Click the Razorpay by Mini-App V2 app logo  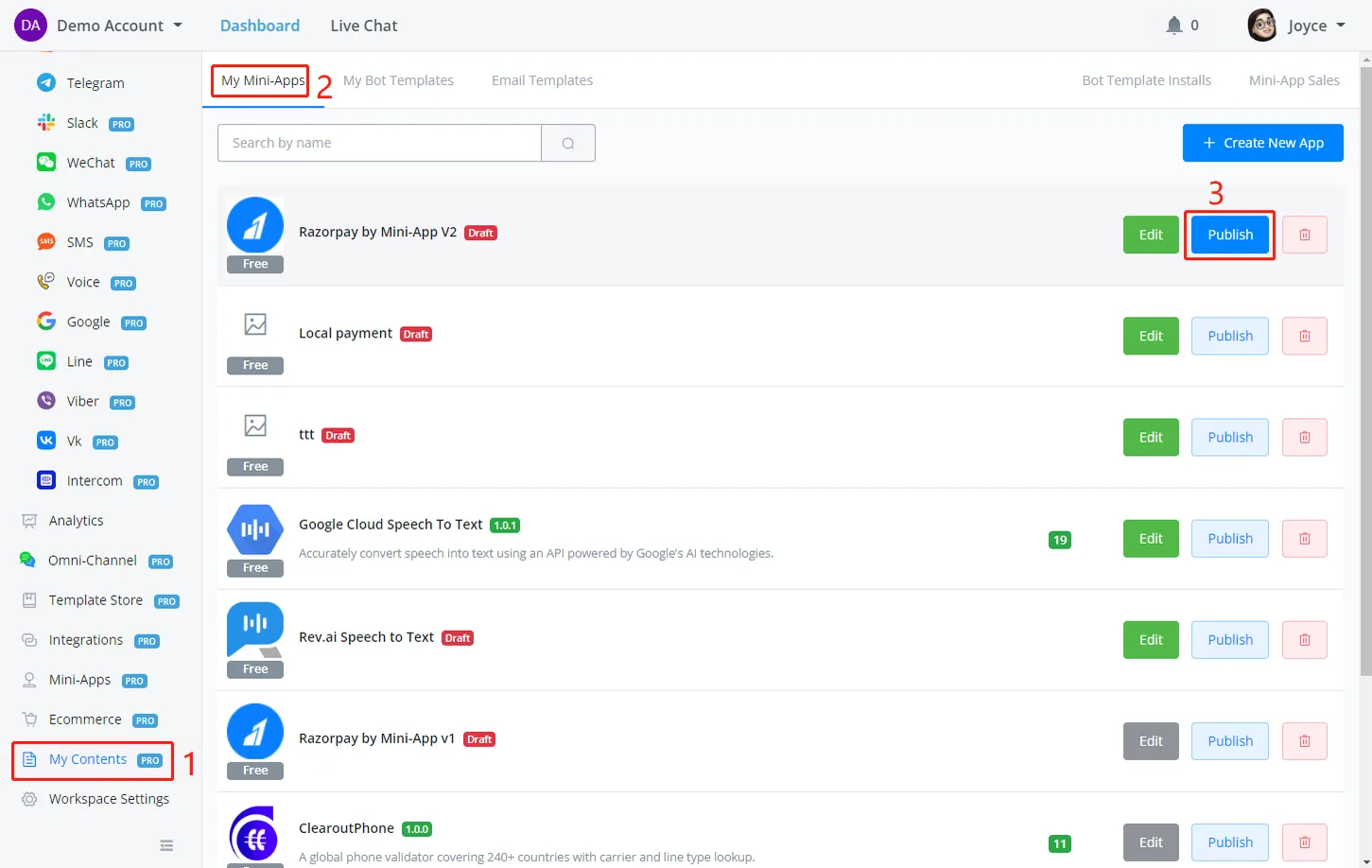coord(255,225)
